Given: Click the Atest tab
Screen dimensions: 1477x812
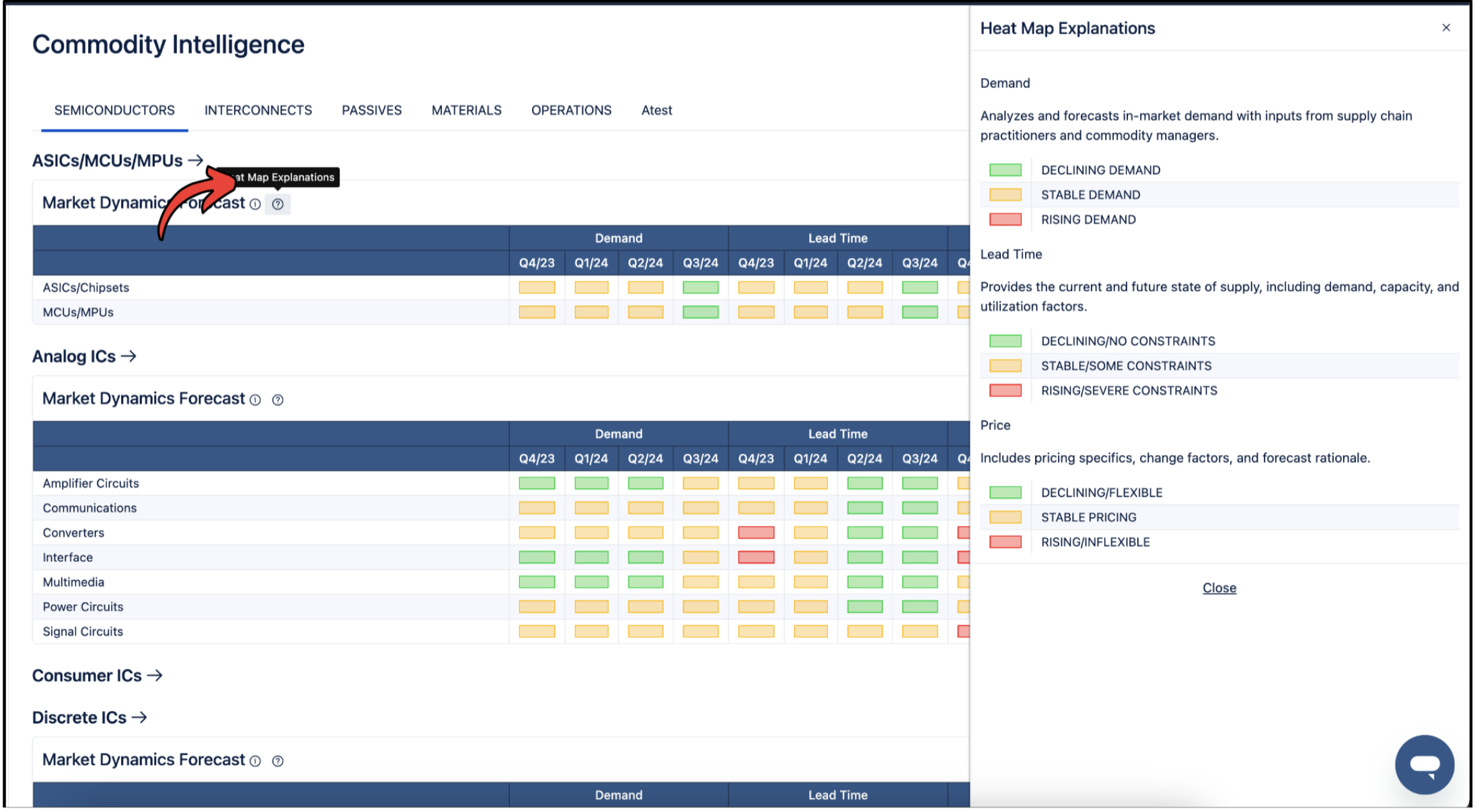Looking at the screenshot, I should (656, 110).
